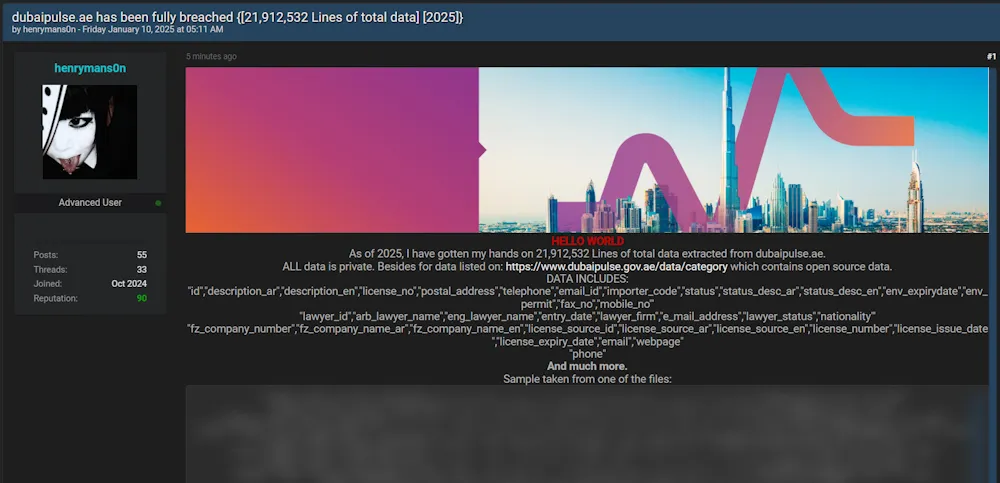Screen dimensions: 1000x483
Task: Select the red 'HELLO WORLD' heading
Action: point(587,241)
